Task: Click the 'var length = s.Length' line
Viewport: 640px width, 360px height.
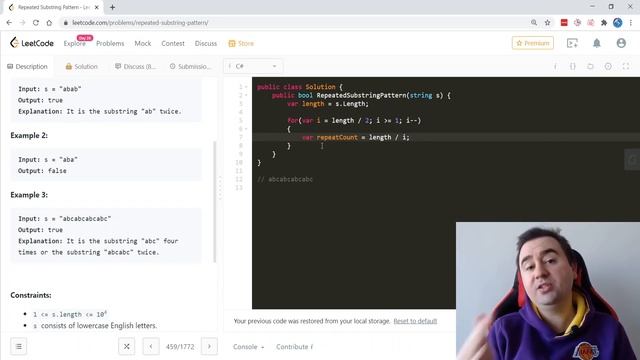Action: (x=328, y=104)
